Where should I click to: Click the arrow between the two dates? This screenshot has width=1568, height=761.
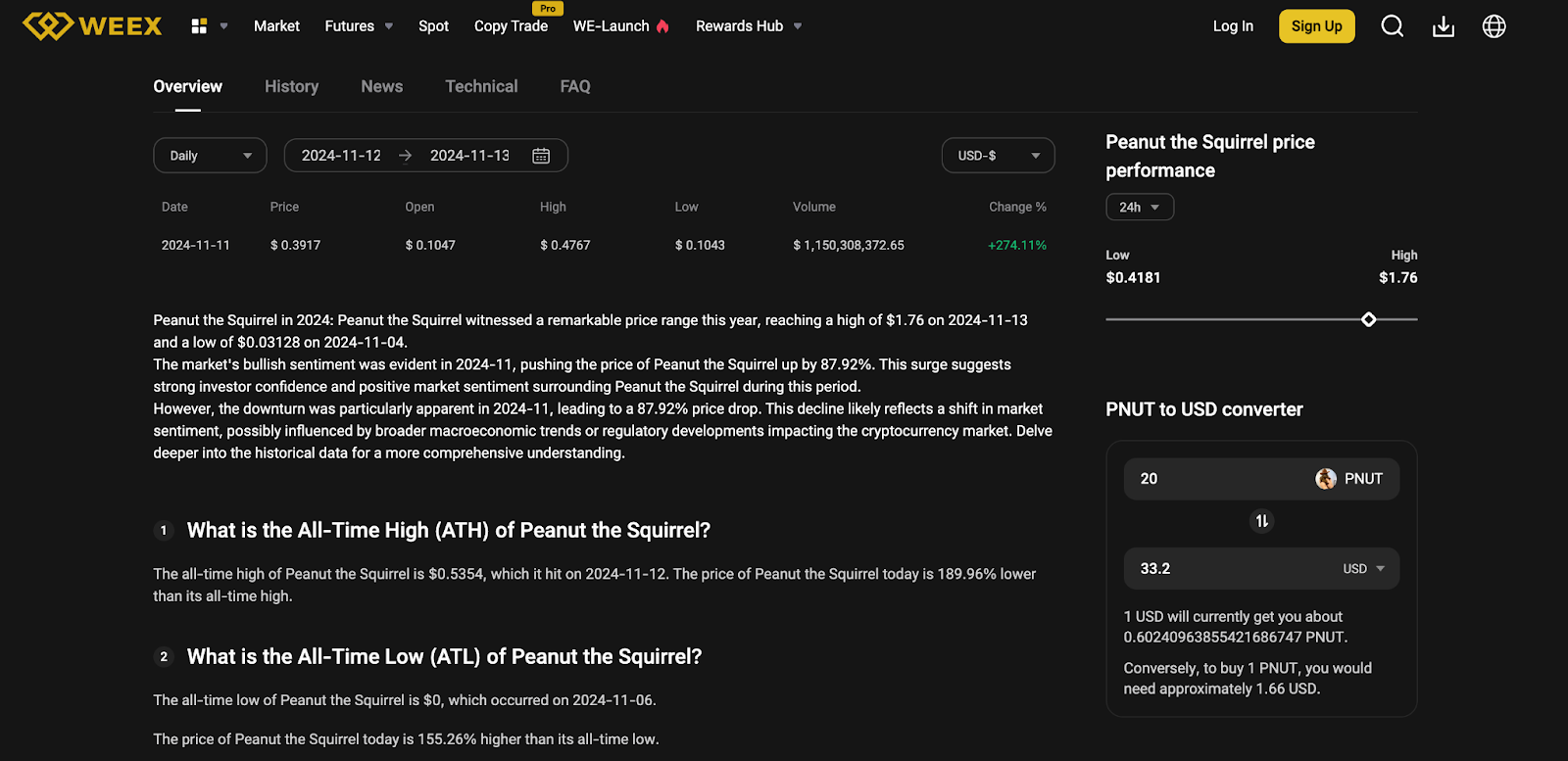pyautogui.click(x=406, y=156)
